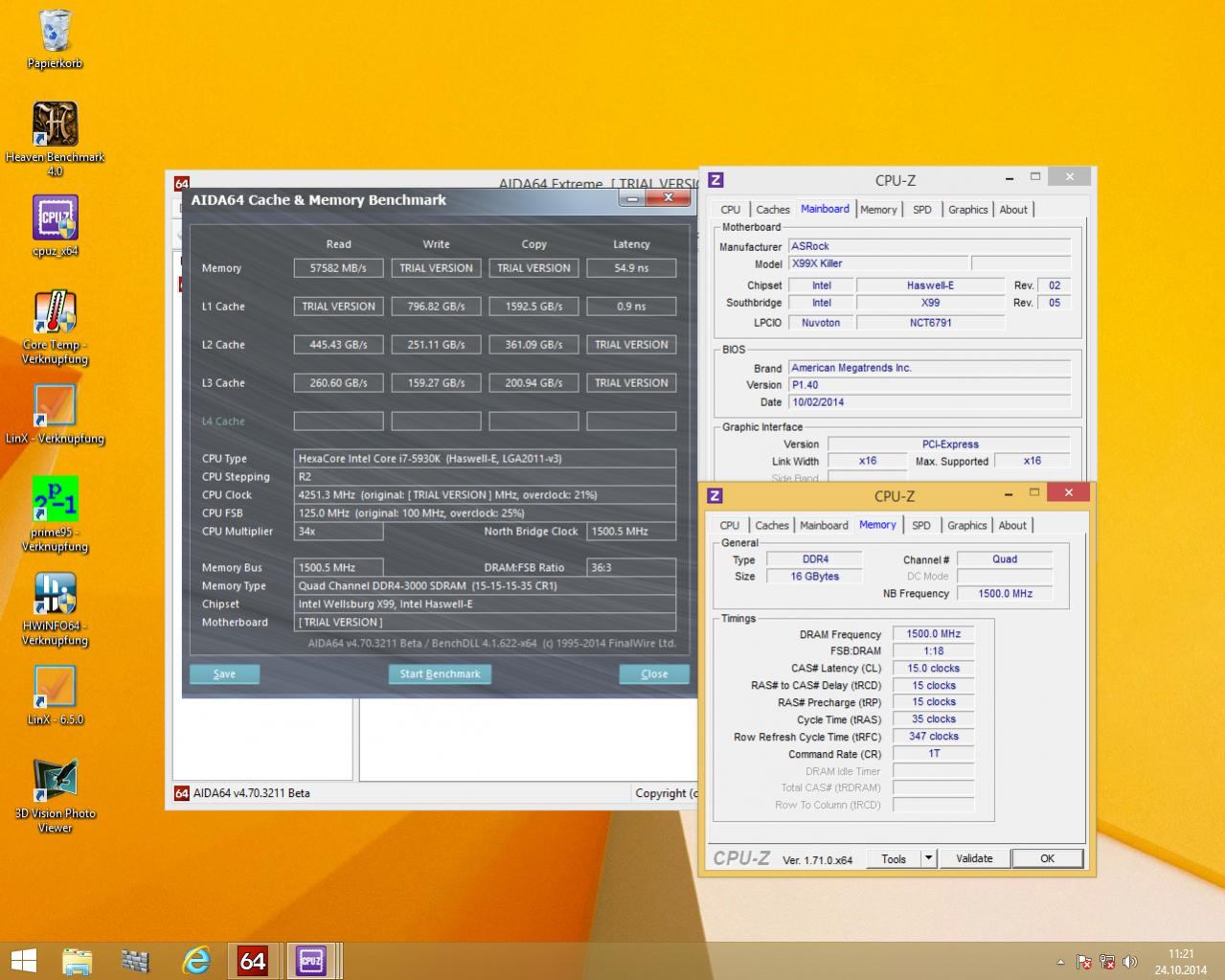Click the AIDA64 status bar 64 icon

tap(182, 793)
